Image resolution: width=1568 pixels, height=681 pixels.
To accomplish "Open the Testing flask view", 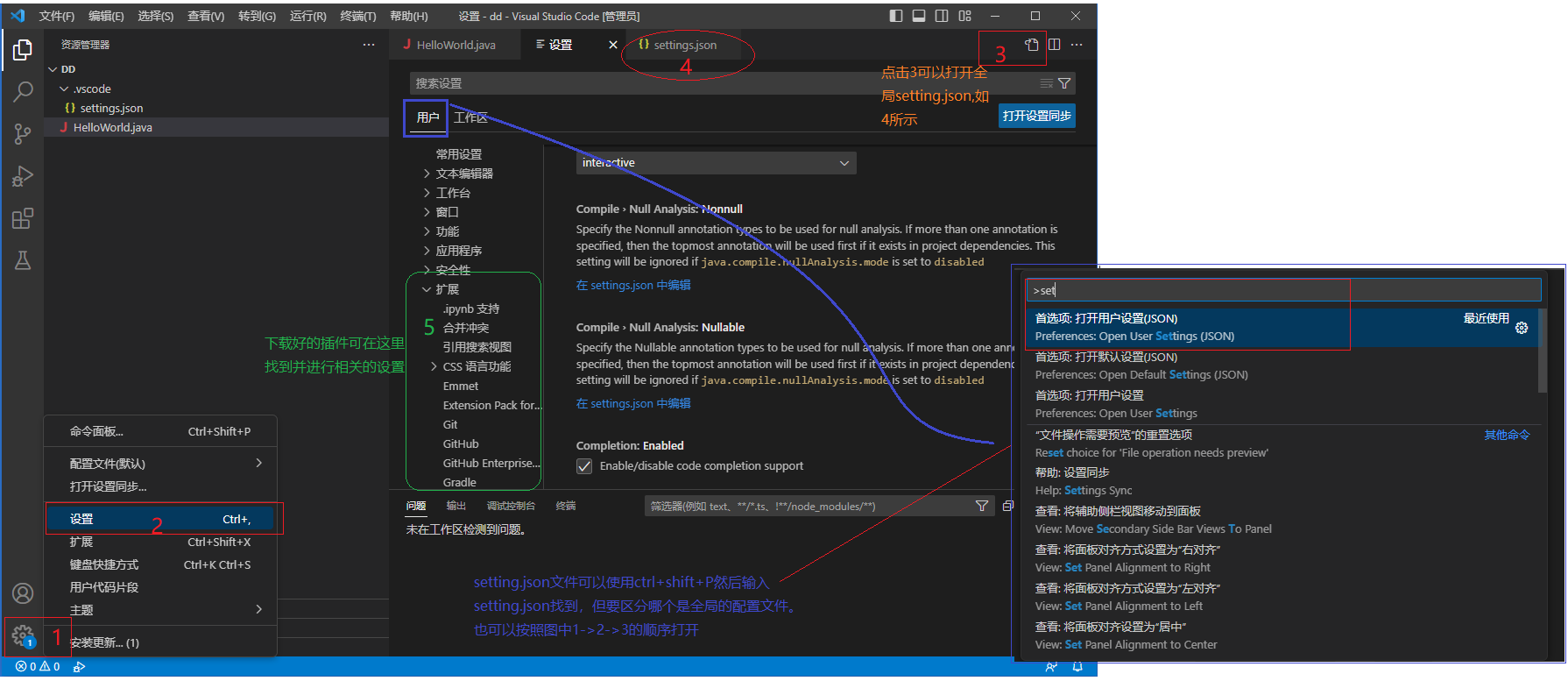I will point(23,260).
